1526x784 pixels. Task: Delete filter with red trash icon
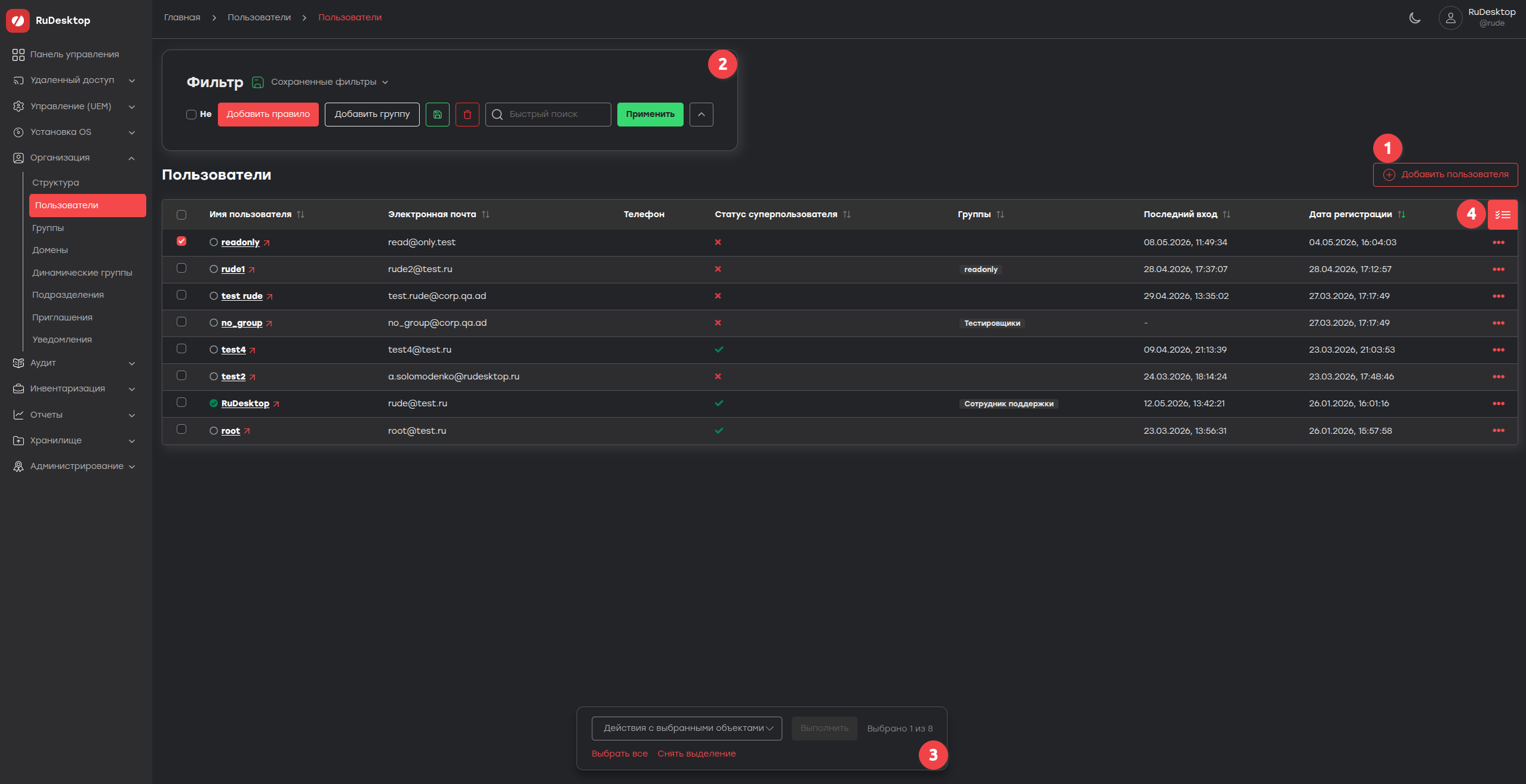tap(467, 115)
